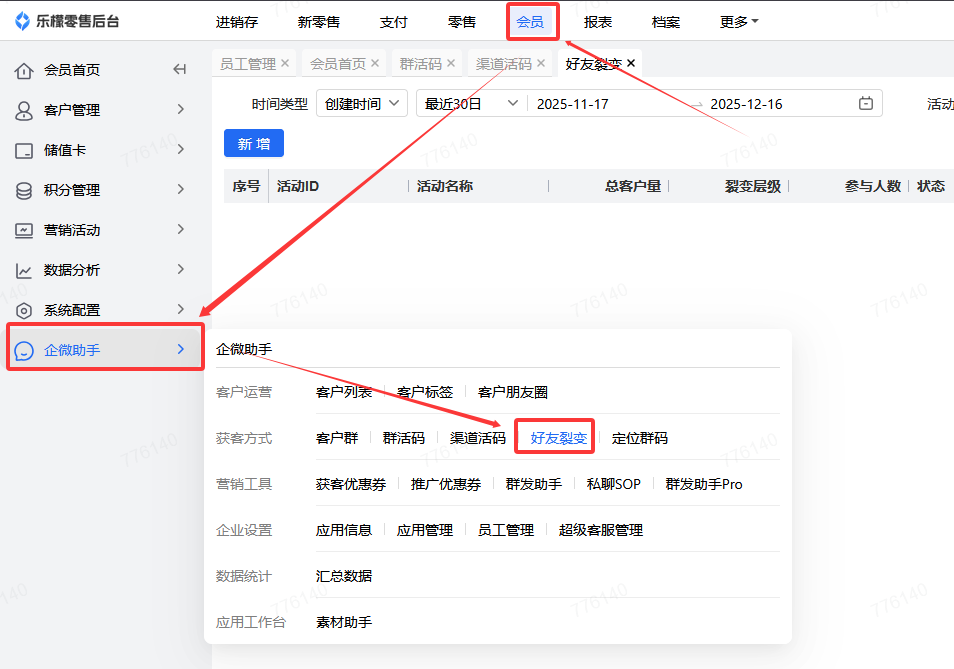Viewport: 954px width, 669px height.
Task: Open 推广优惠券 under 营销工具
Action: coord(445,485)
